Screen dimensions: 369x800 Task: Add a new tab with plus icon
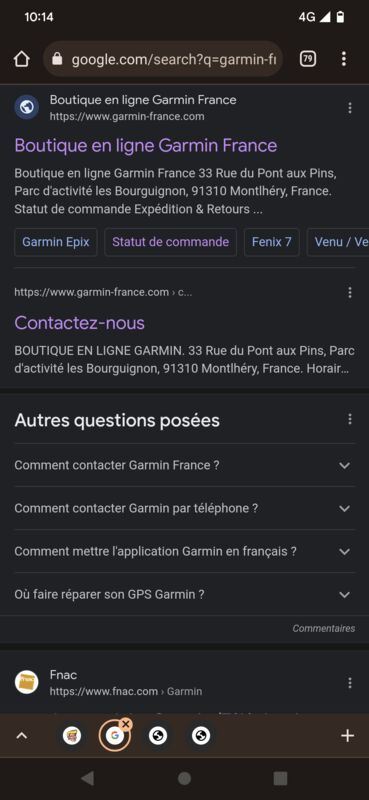[347, 736]
